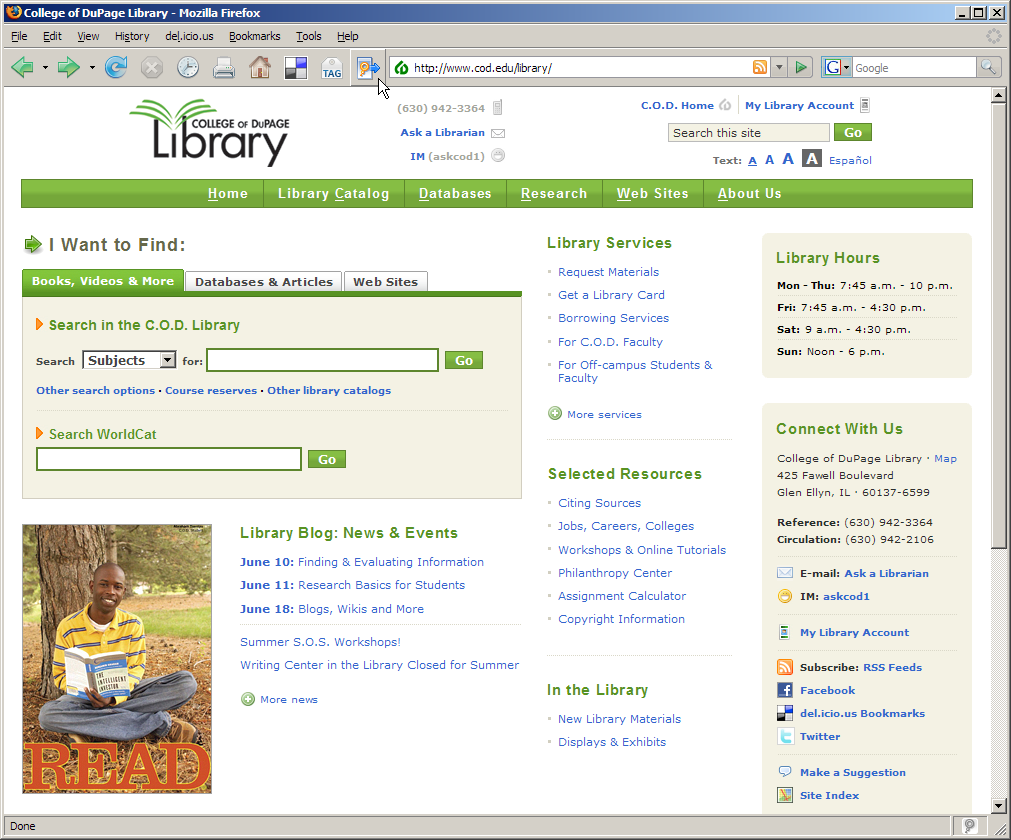Select the largest text size A
This screenshot has width=1011, height=840.
pos(812,159)
